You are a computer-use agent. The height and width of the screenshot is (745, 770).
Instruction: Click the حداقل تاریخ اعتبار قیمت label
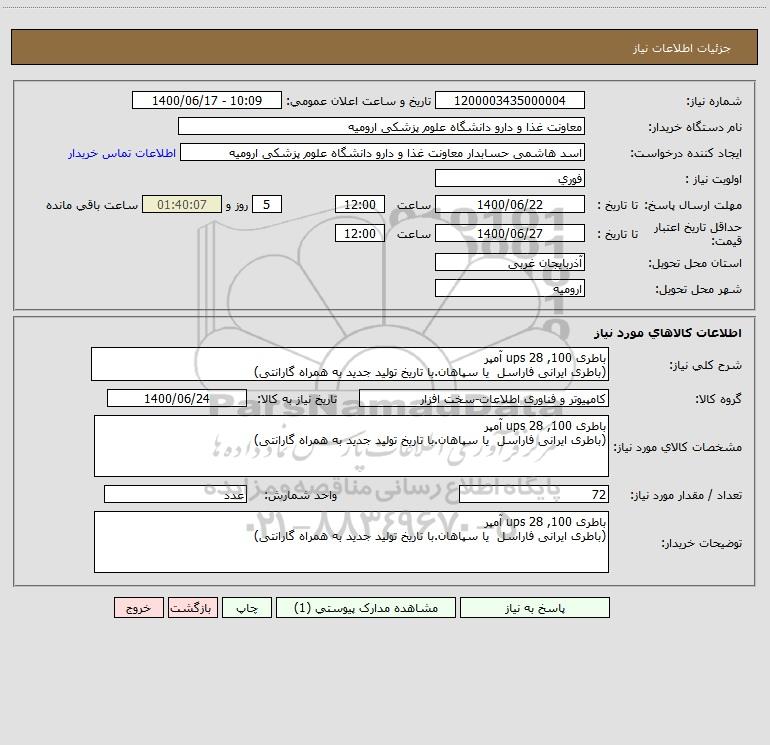698,234
